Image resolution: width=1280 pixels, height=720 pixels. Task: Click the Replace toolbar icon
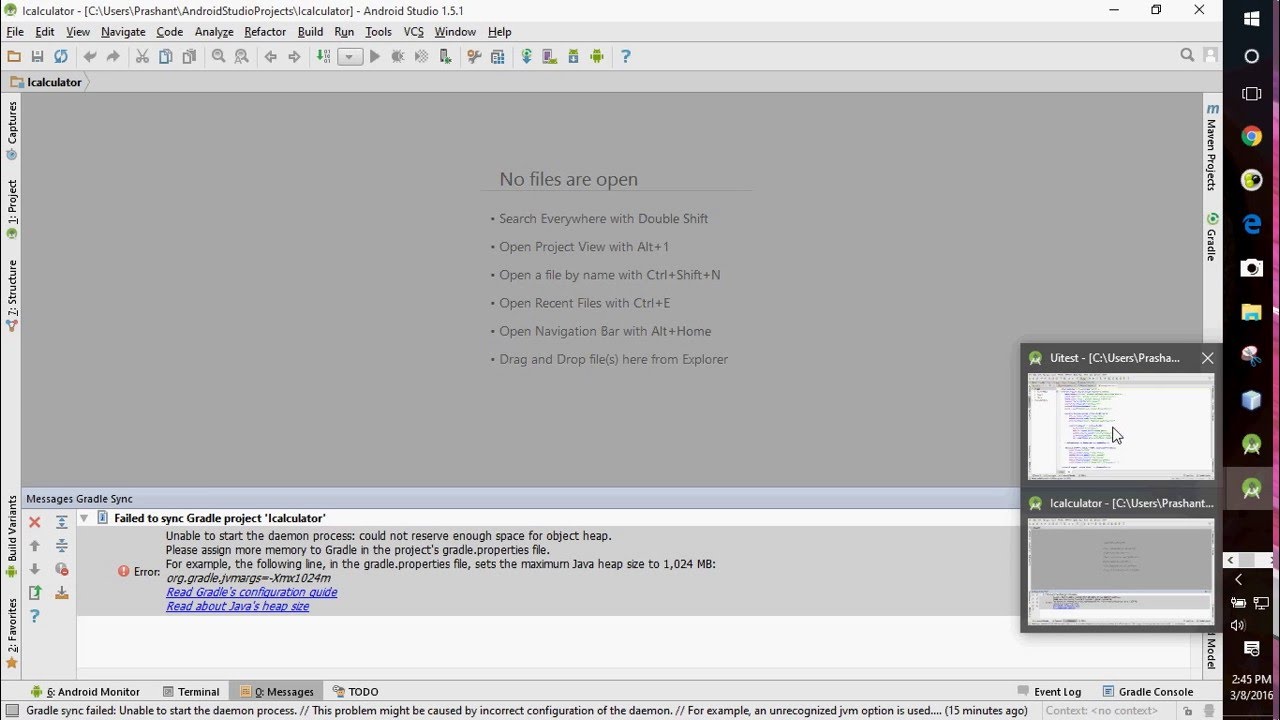pyautogui.click(x=241, y=57)
